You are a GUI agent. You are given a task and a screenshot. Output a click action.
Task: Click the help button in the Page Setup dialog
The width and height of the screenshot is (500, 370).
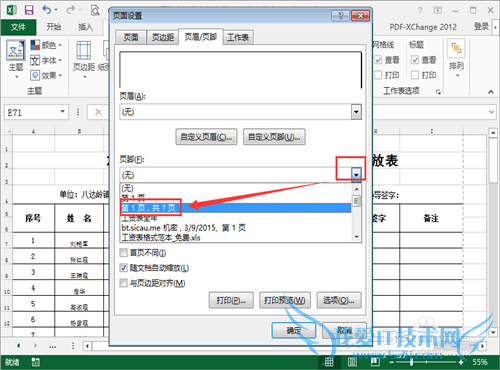[x=340, y=16]
